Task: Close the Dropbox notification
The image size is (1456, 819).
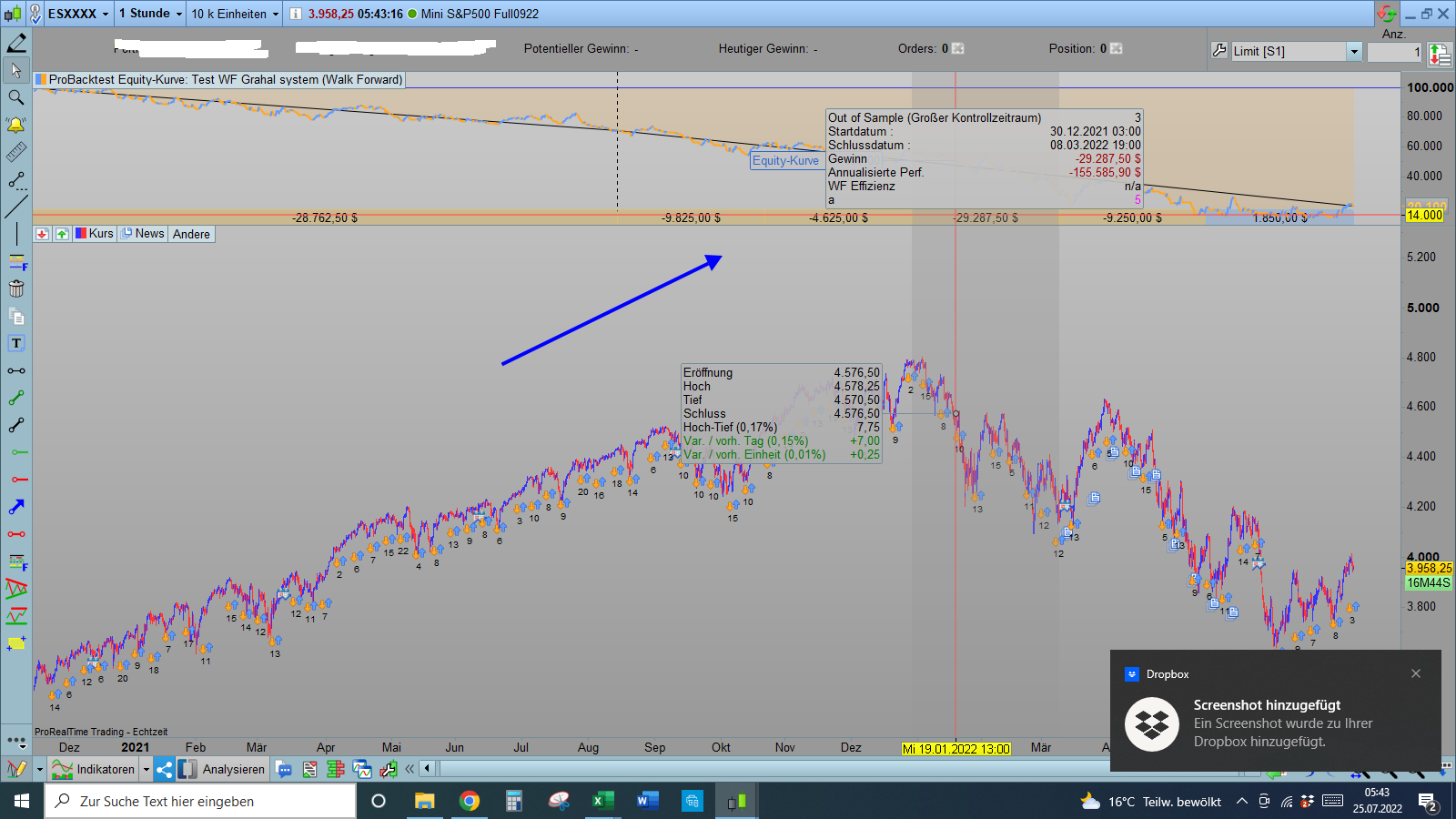Action: click(1416, 673)
